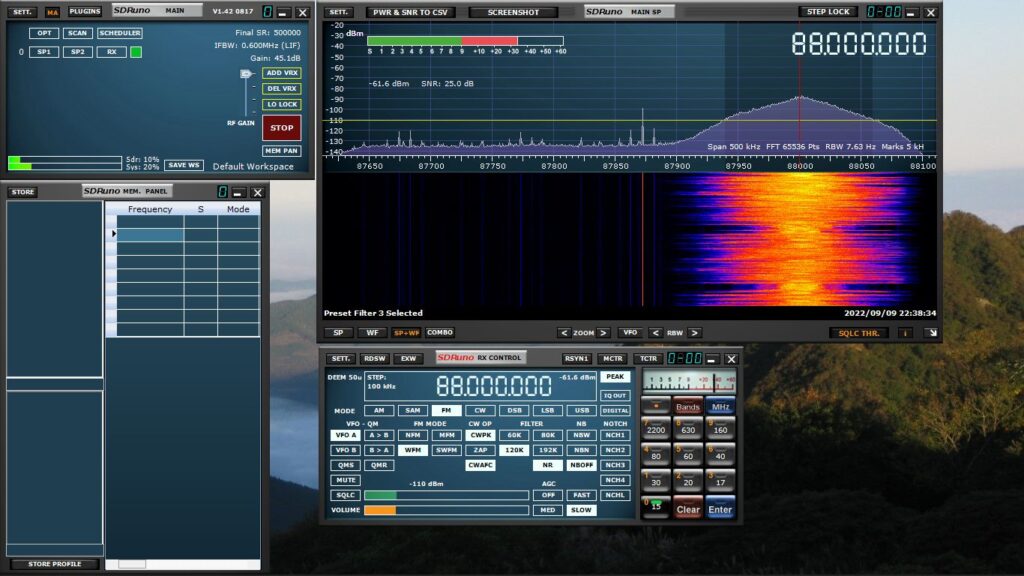The image size is (1024, 576).
Task: Select USB mode
Action: [x=581, y=411]
